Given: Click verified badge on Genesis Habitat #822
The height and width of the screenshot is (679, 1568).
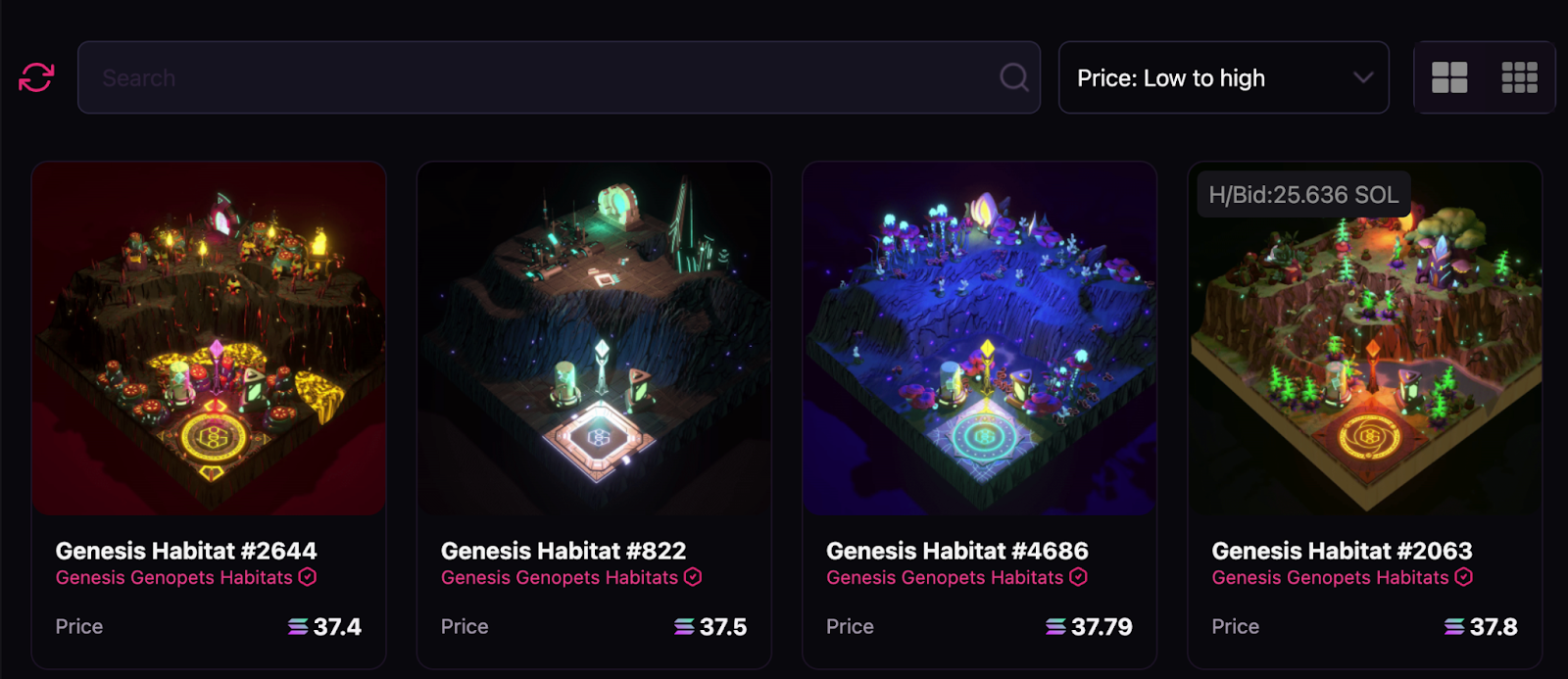Looking at the screenshot, I should (x=693, y=577).
